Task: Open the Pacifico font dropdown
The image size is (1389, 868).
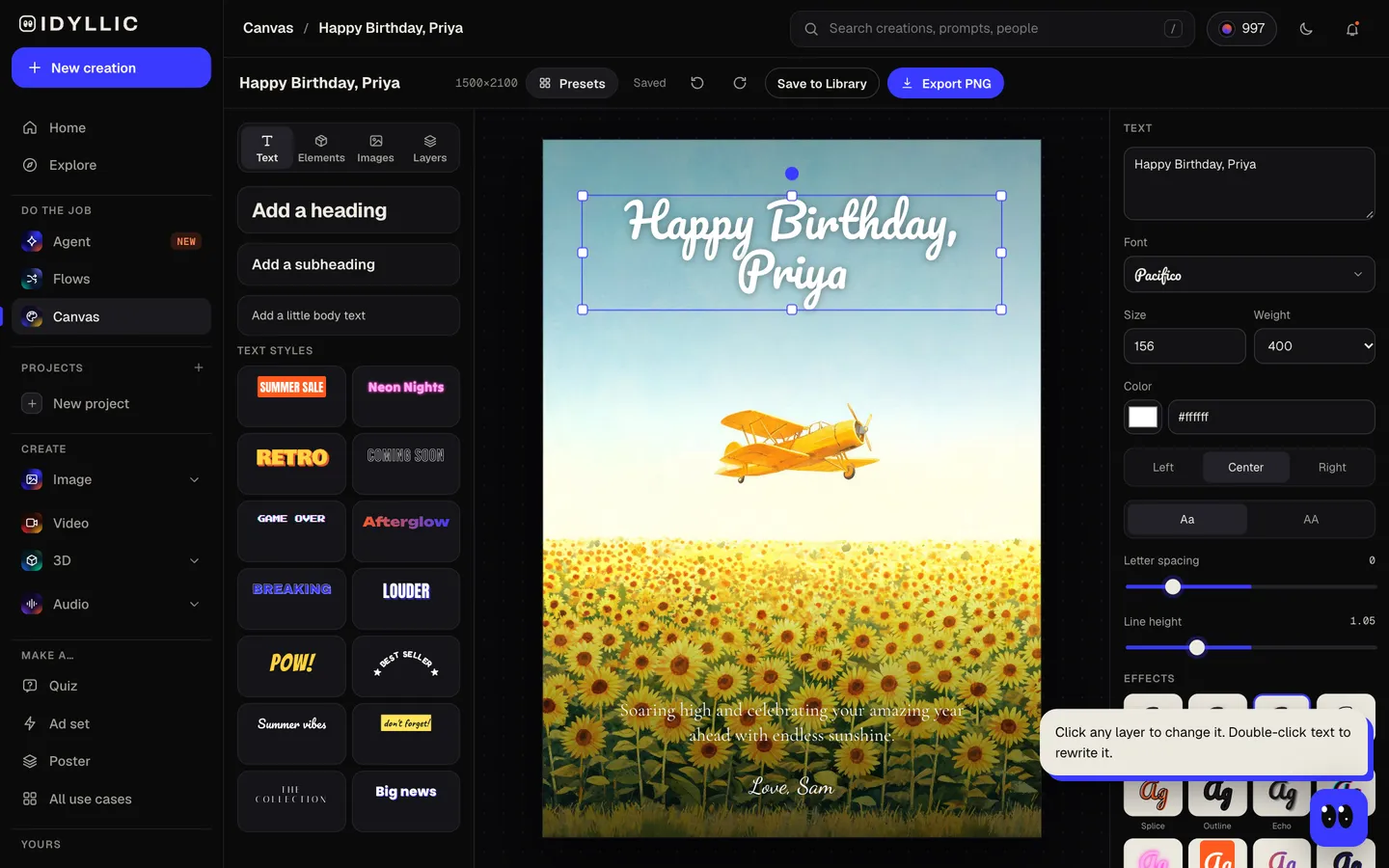Action: 1249,275
